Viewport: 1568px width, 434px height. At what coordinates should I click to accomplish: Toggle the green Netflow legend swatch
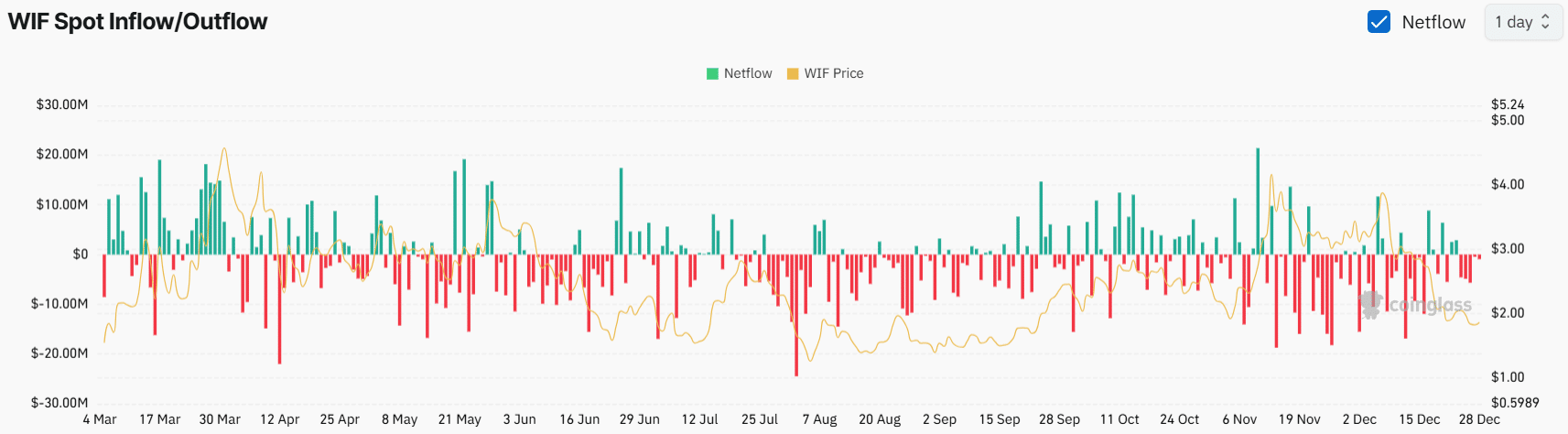pos(712,73)
